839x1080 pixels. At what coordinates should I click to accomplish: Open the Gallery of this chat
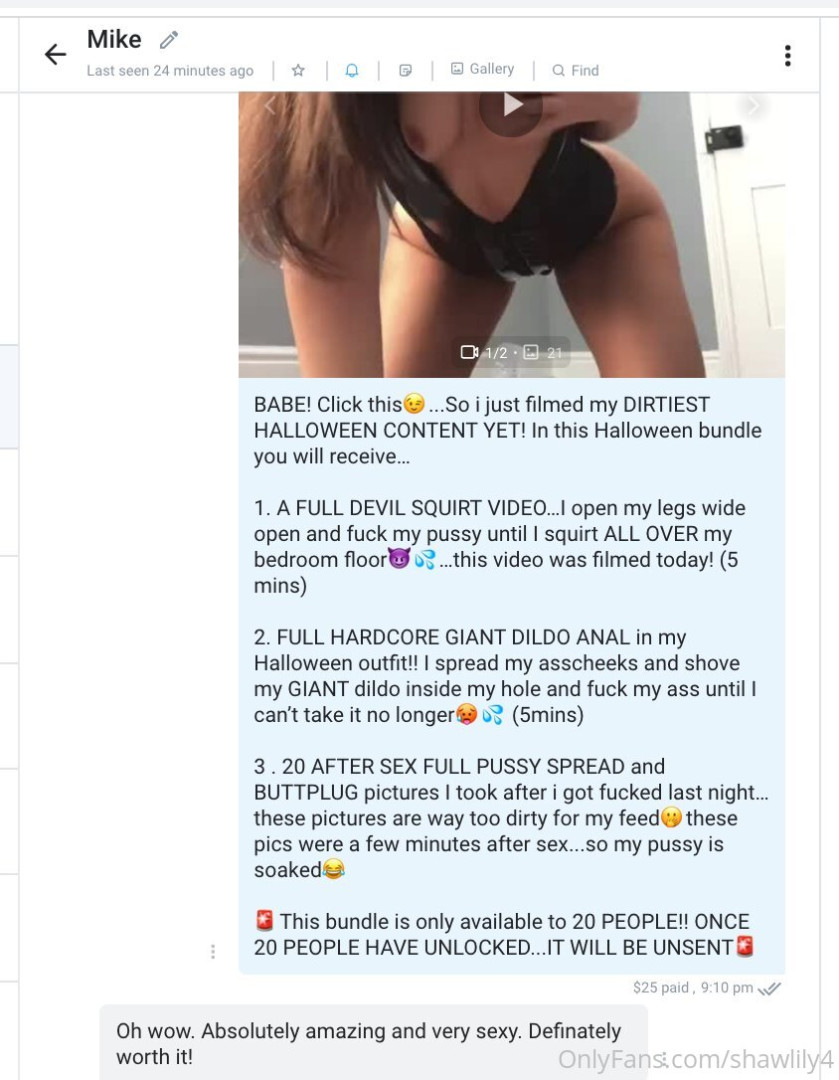tap(482, 69)
